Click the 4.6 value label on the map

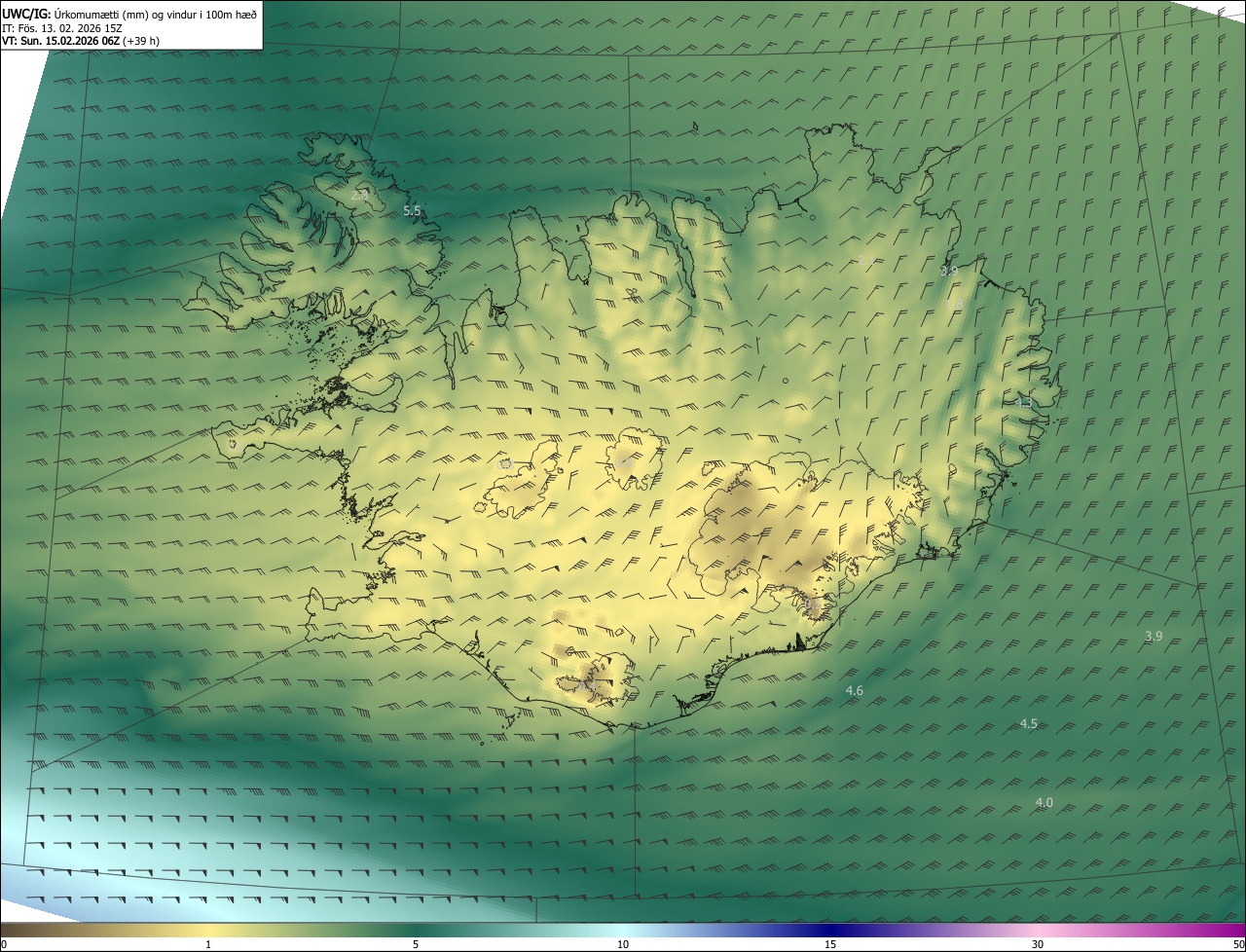(854, 690)
